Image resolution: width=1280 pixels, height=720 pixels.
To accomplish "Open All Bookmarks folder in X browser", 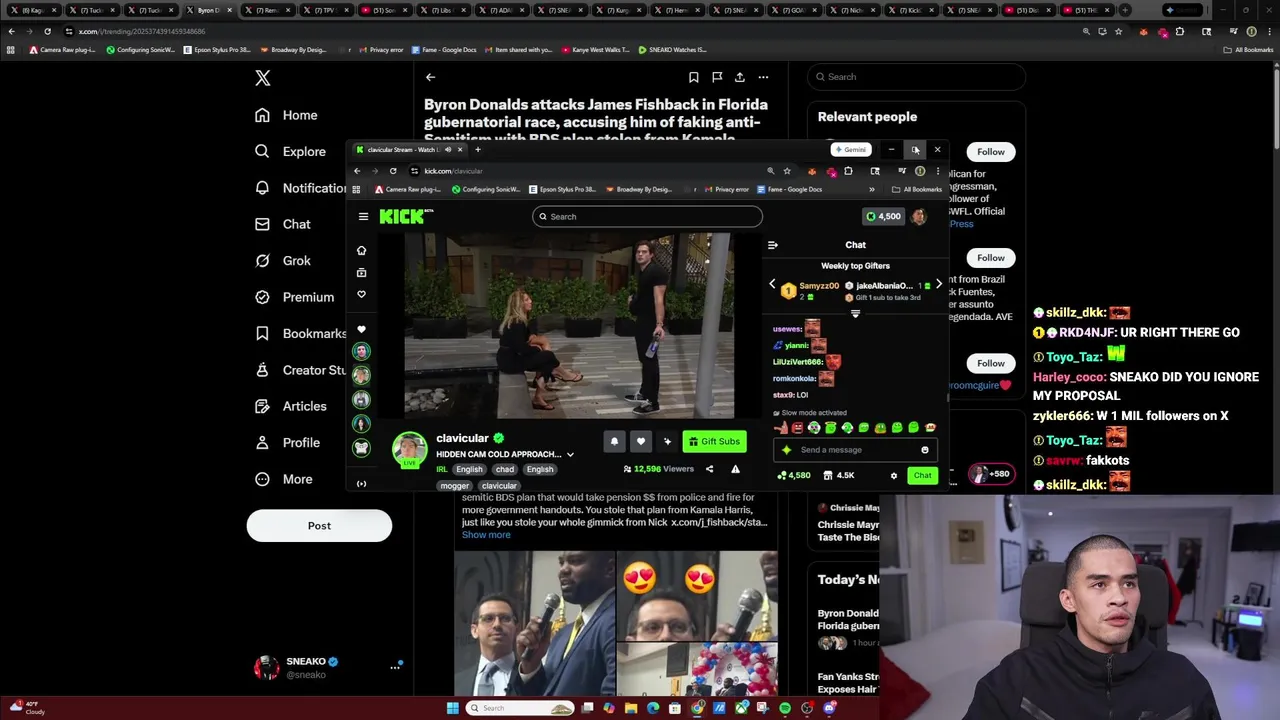I will (x=1248, y=49).
